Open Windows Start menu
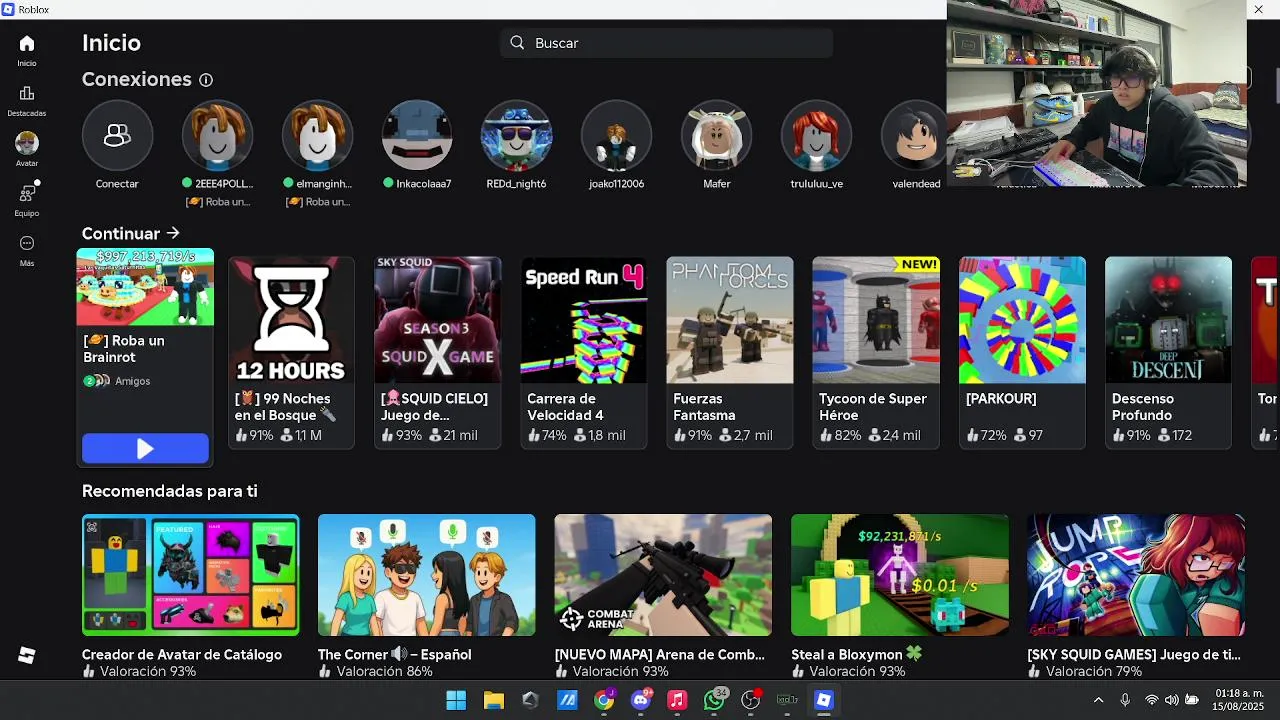The height and width of the screenshot is (720, 1280). point(456,700)
